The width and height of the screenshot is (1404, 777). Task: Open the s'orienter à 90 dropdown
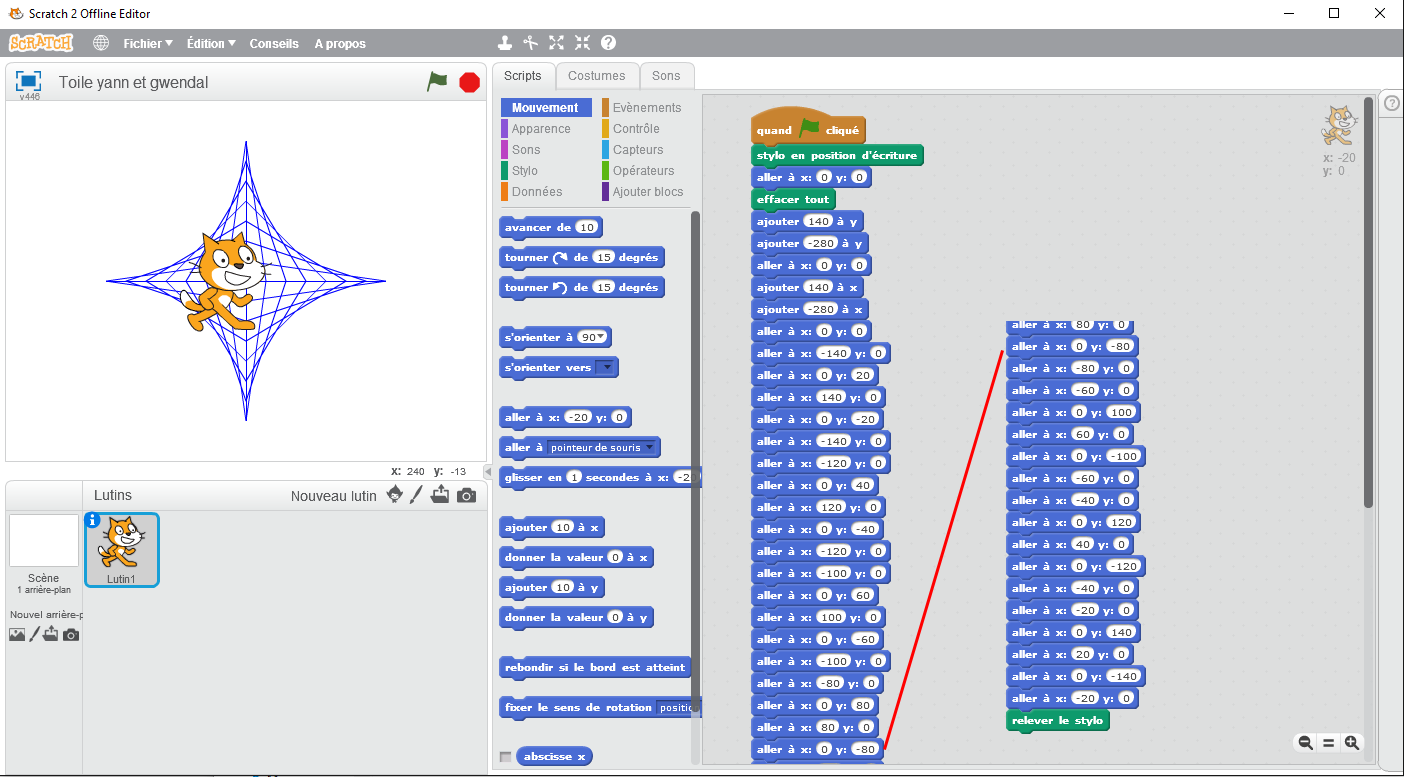coord(603,338)
